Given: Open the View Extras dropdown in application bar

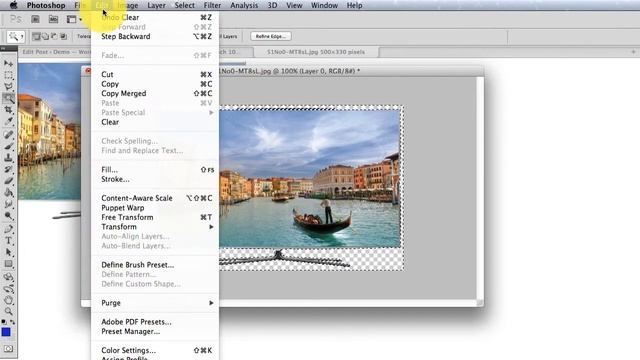Looking at the screenshot, I should click(x=74, y=19).
